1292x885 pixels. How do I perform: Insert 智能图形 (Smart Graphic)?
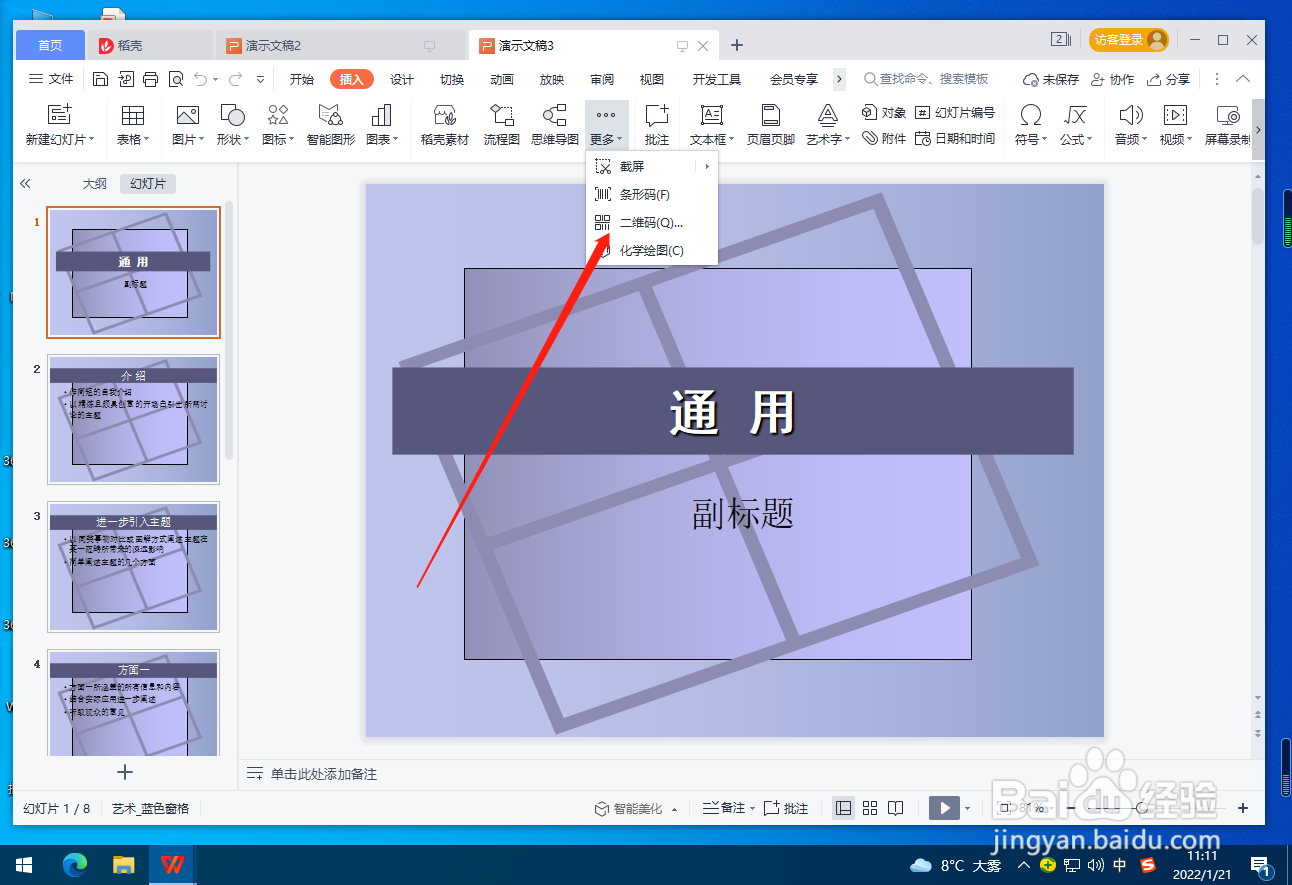click(x=331, y=126)
